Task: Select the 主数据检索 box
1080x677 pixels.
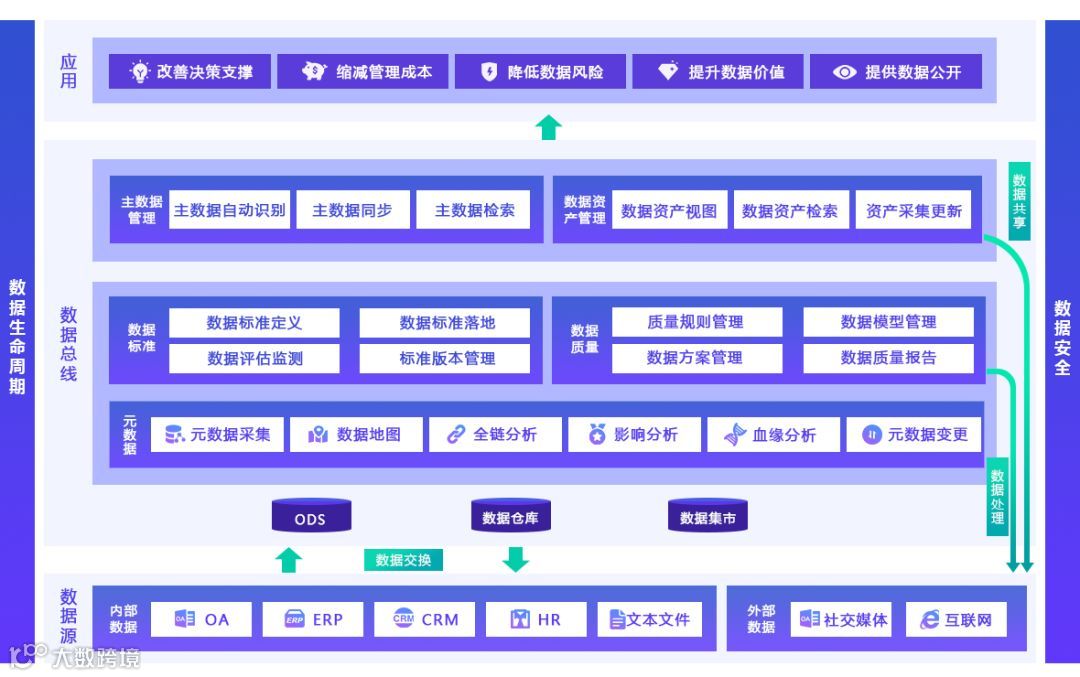Action: 474,210
